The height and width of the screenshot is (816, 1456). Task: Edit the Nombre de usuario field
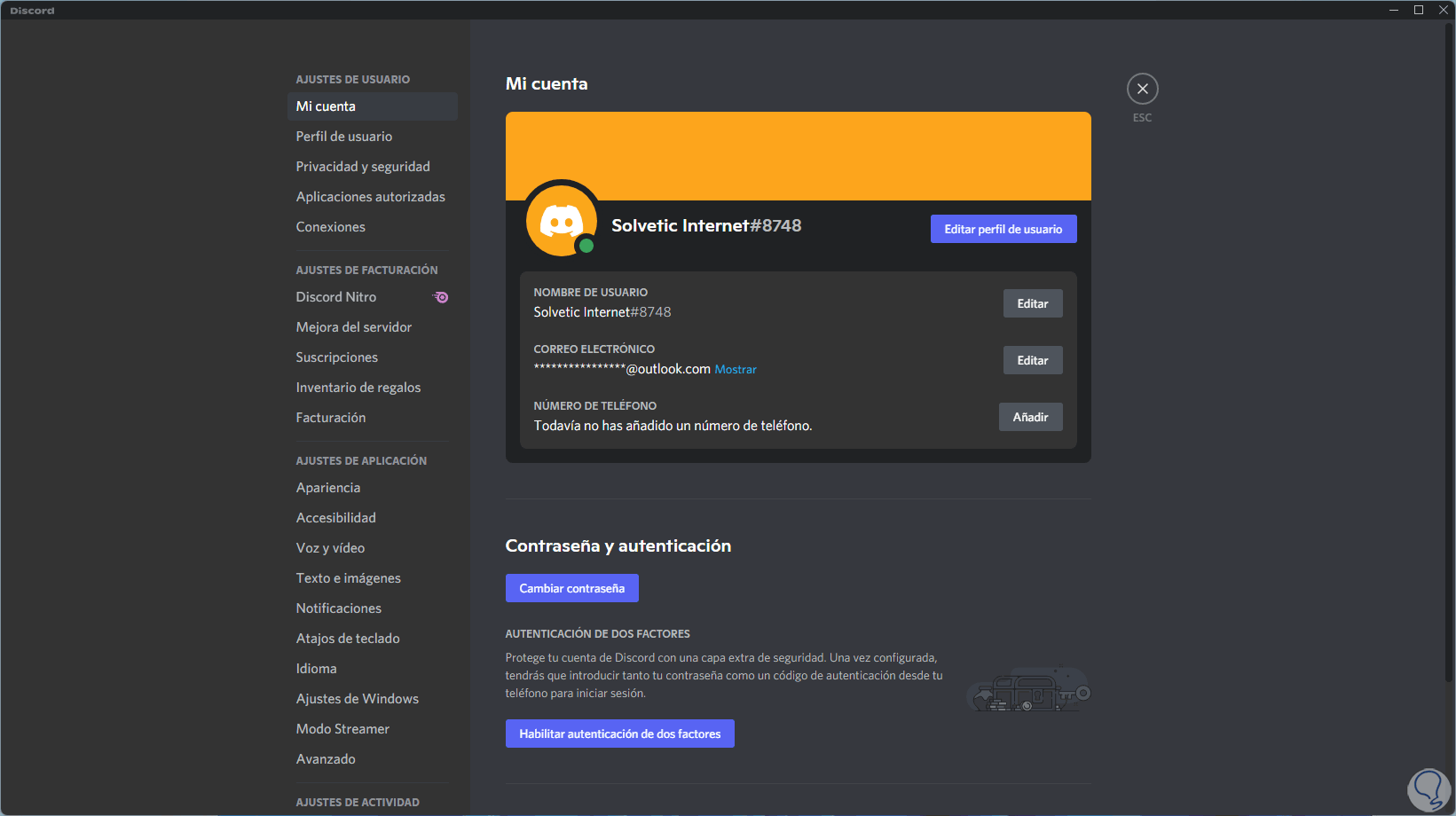coord(1033,303)
